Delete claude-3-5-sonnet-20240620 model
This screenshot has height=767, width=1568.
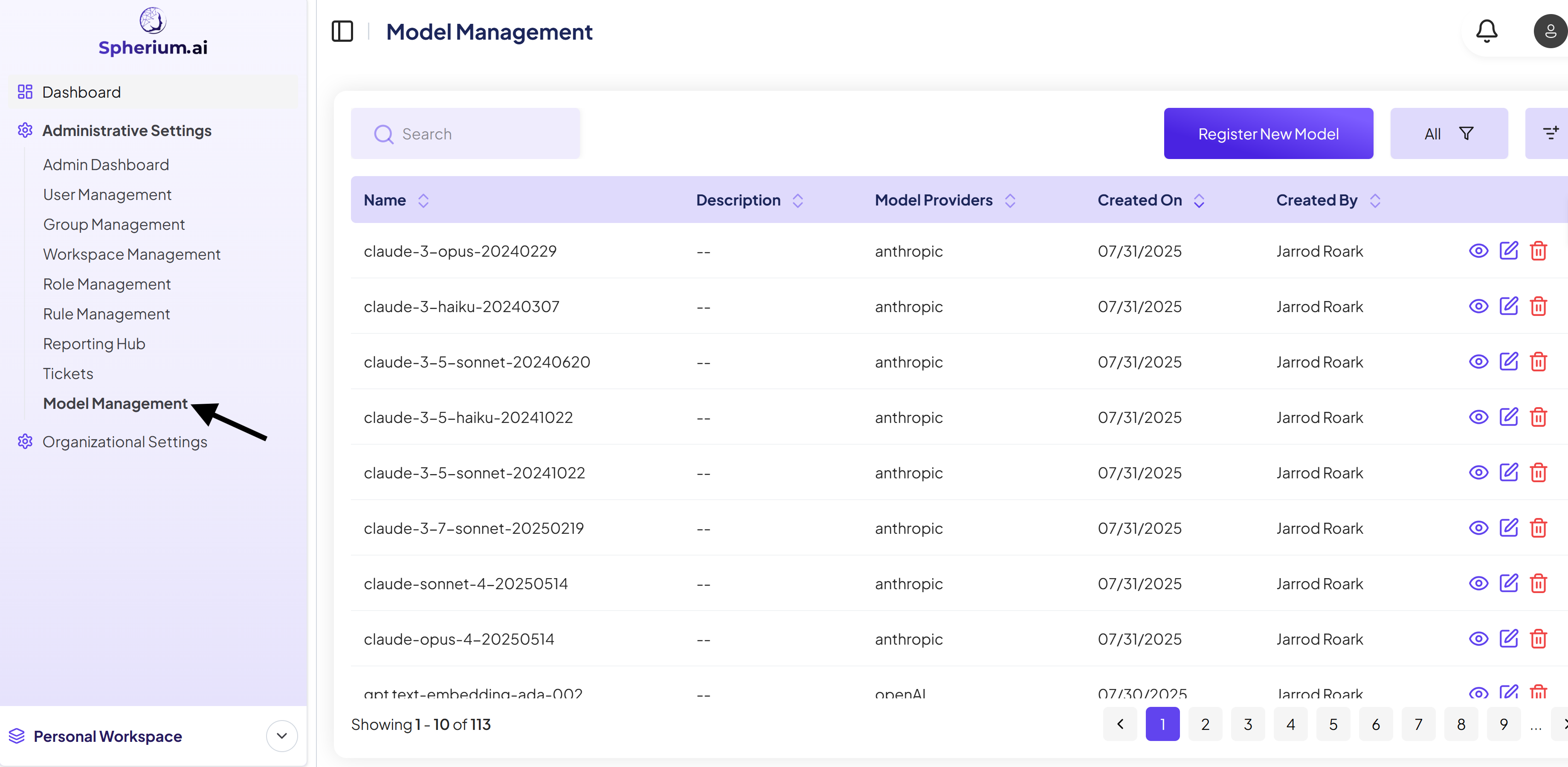point(1538,362)
